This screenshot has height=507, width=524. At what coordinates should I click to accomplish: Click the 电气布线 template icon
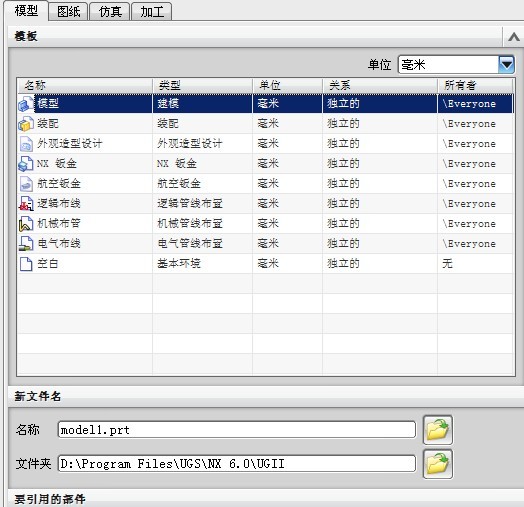point(26,244)
